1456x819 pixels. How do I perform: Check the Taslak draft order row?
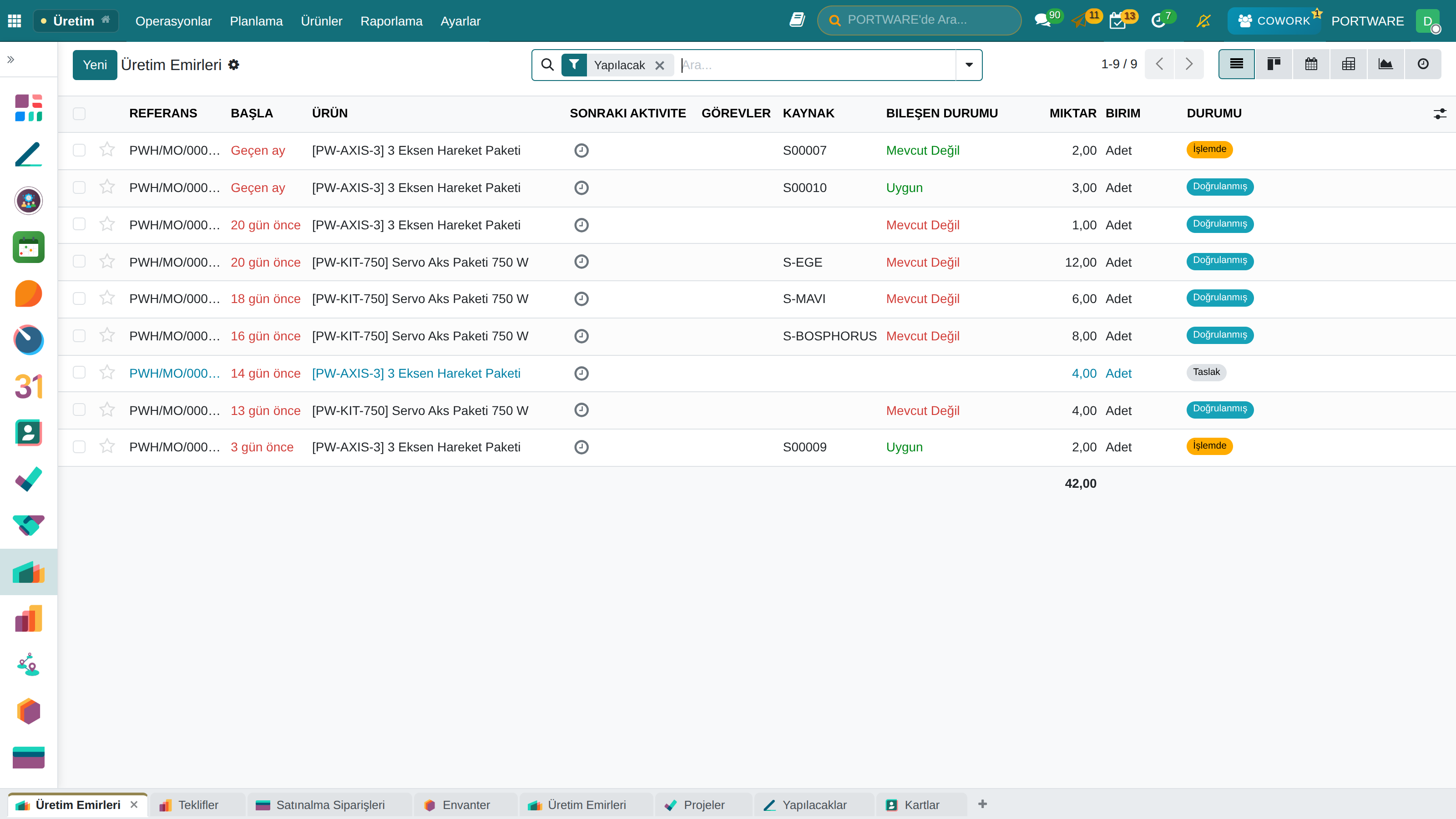pyautogui.click(x=79, y=373)
